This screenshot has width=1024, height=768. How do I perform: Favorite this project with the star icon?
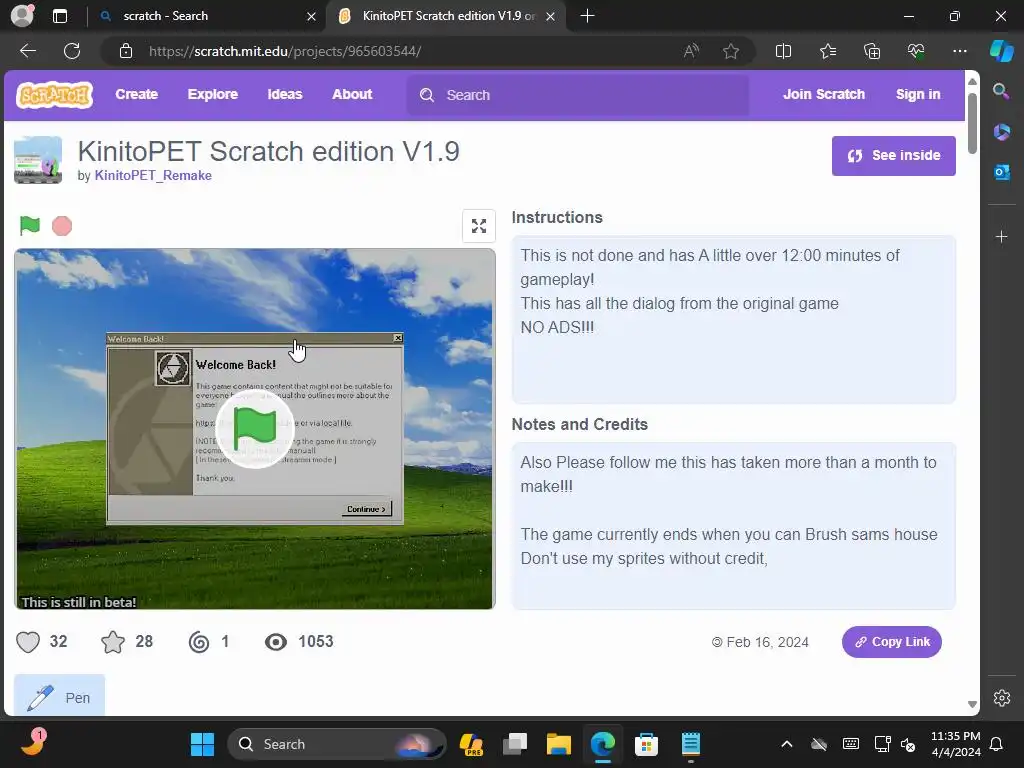pos(113,642)
